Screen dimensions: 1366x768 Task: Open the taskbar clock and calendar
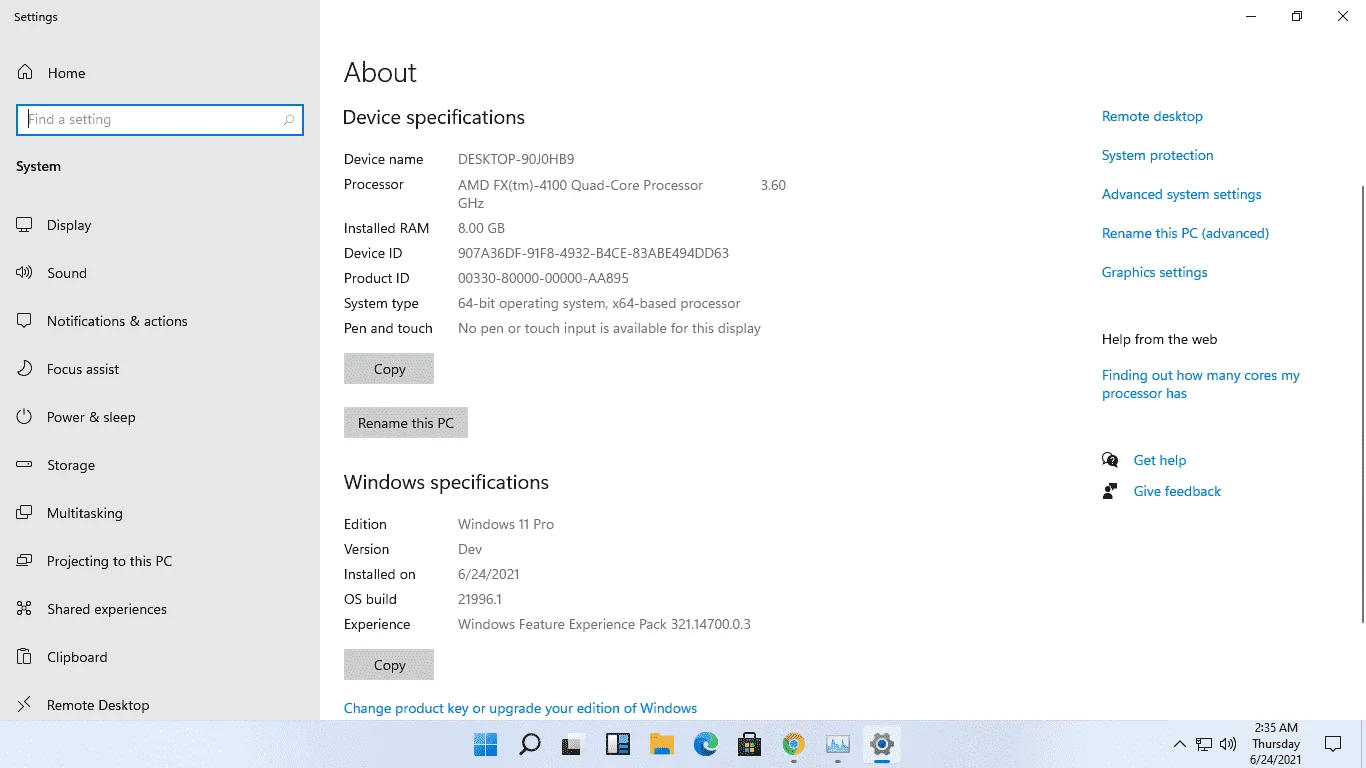1276,744
